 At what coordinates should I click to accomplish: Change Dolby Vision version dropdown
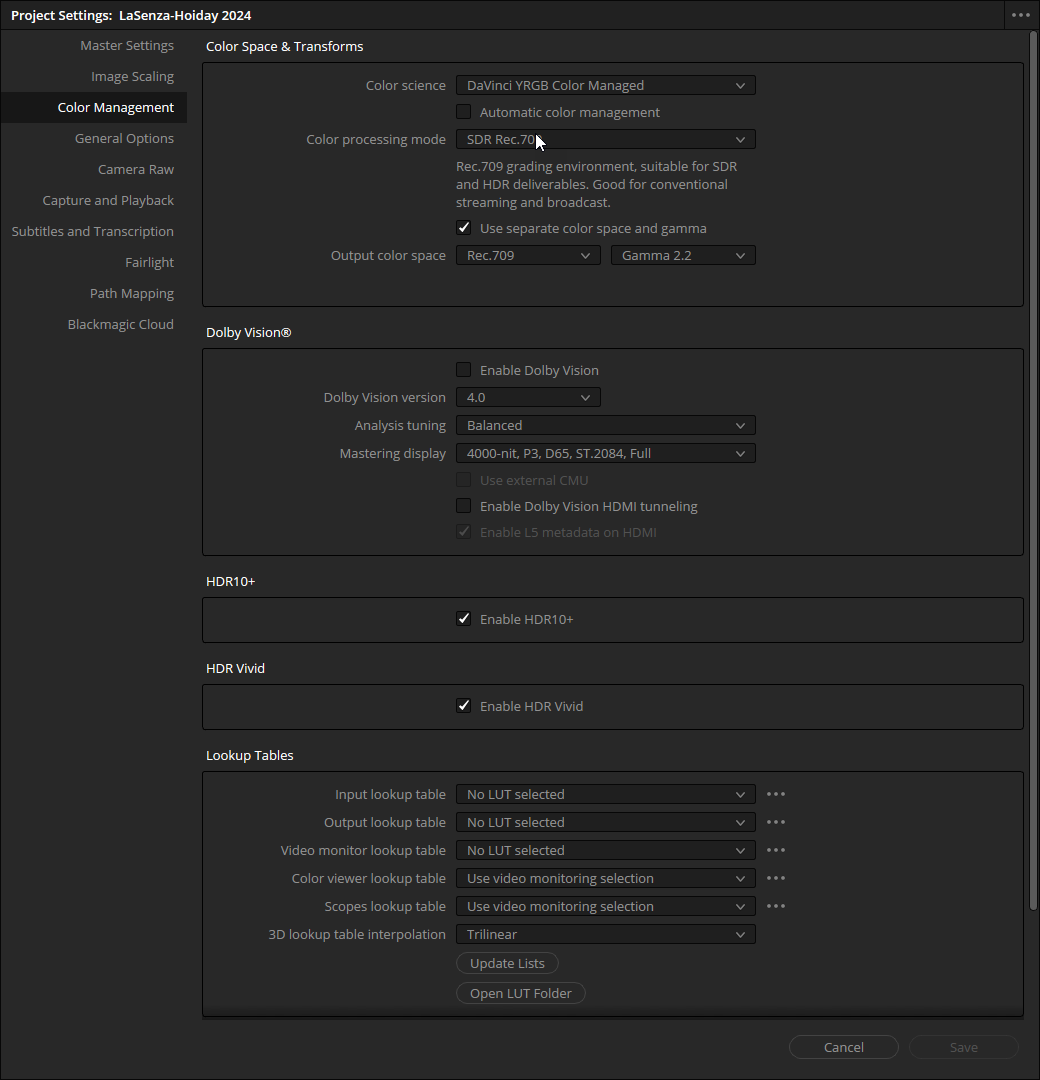click(528, 397)
